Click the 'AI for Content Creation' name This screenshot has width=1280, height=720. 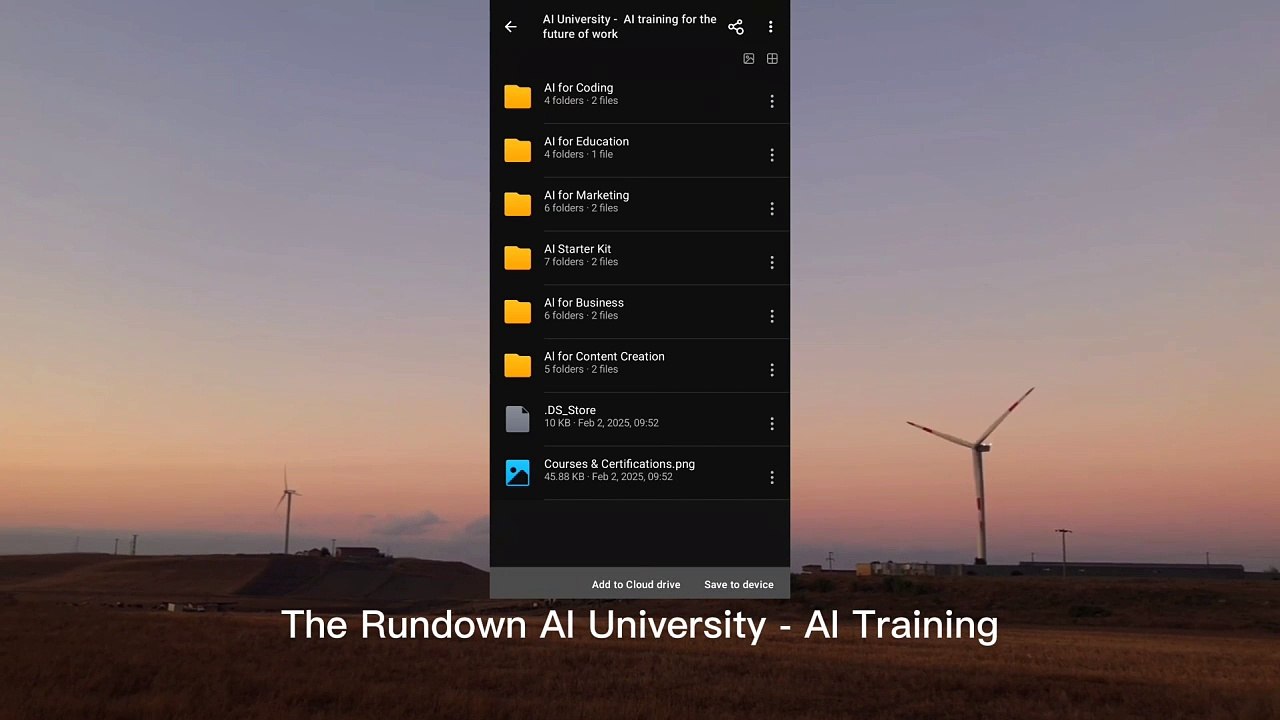point(604,357)
